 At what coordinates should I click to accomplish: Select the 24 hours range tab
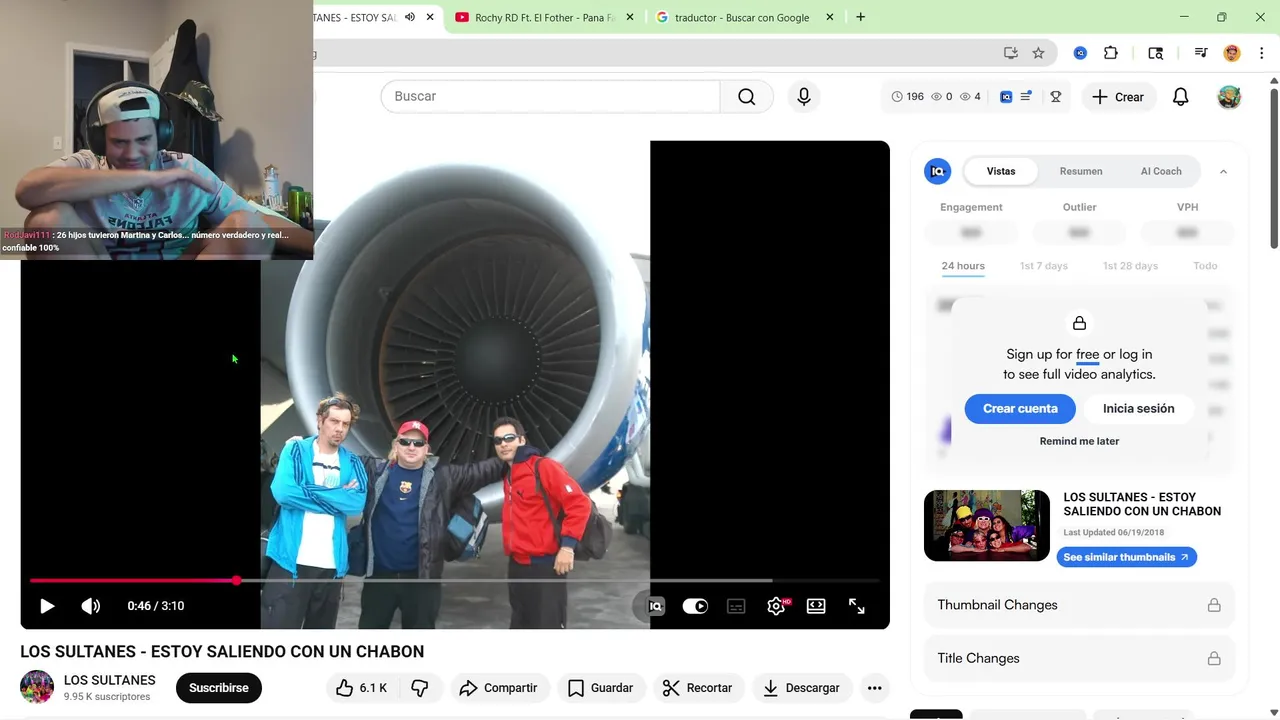coord(963,266)
